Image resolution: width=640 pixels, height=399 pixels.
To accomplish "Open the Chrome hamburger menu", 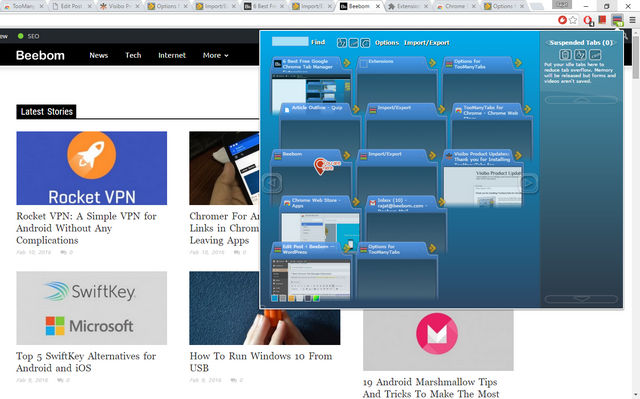I will click(x=632, y=20).
